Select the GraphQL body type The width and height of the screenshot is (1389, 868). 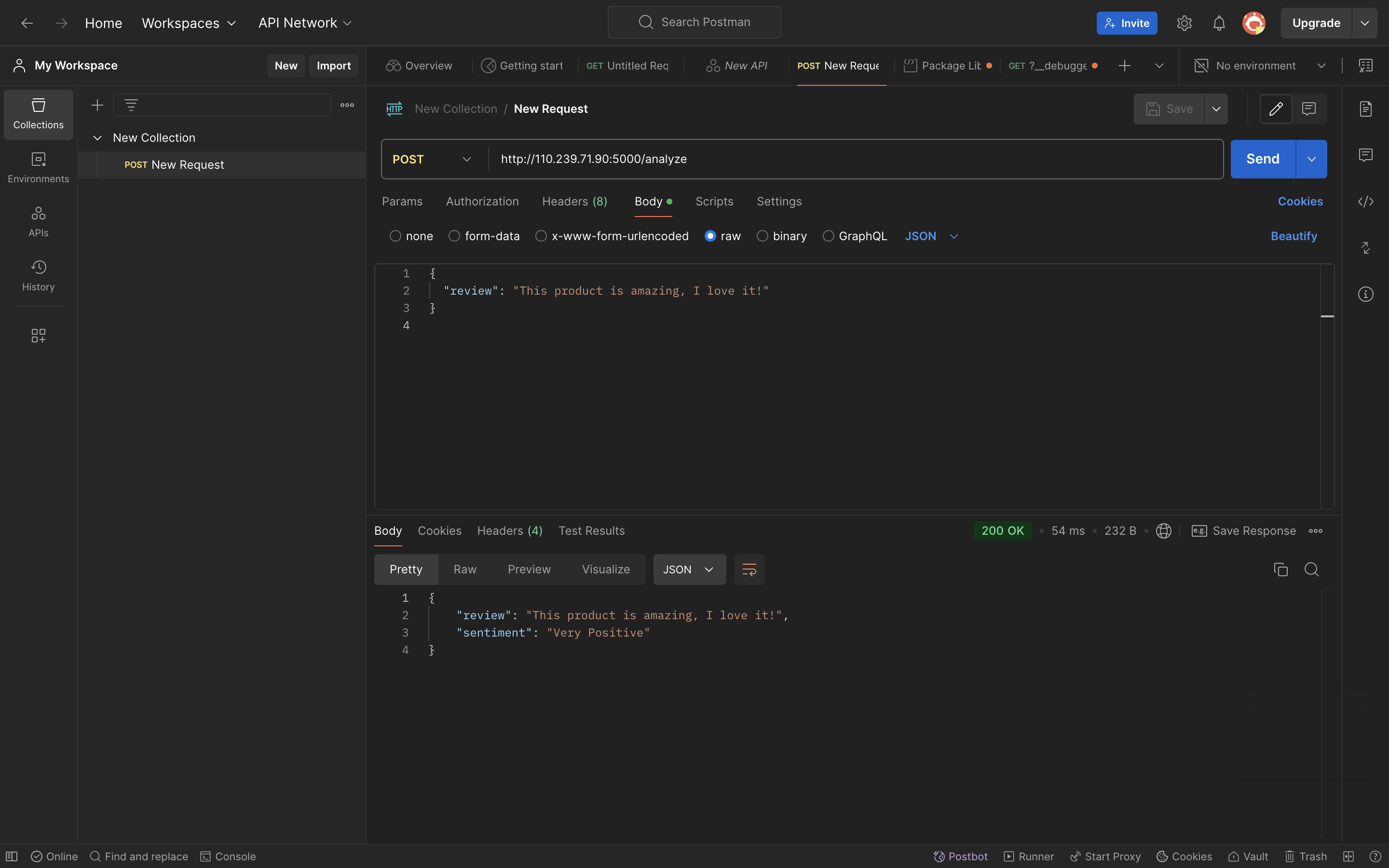854,236
